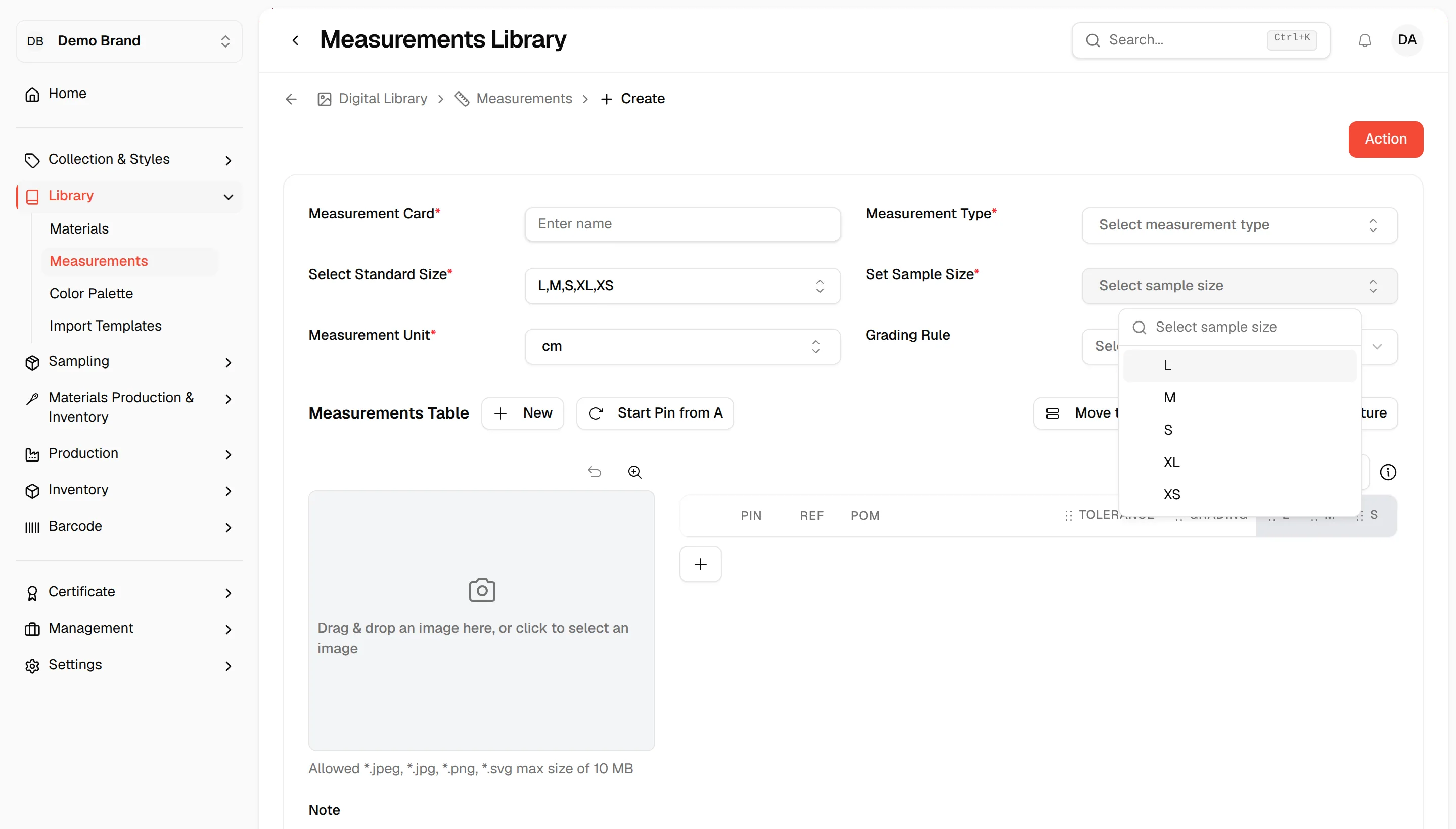The height and width of the screenshot is (829, 1456).
Task: Click the Home icon in sidebar
Action: tap(32, 94)
